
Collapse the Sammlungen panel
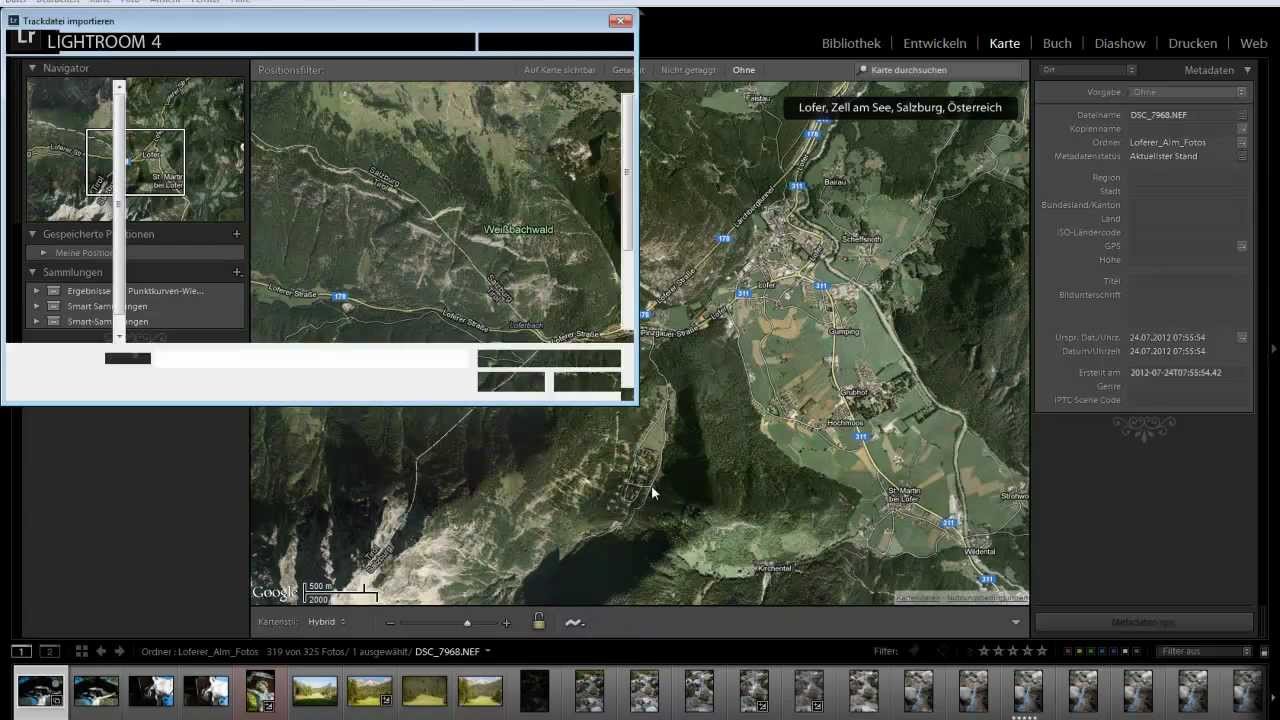pos(32,272)
